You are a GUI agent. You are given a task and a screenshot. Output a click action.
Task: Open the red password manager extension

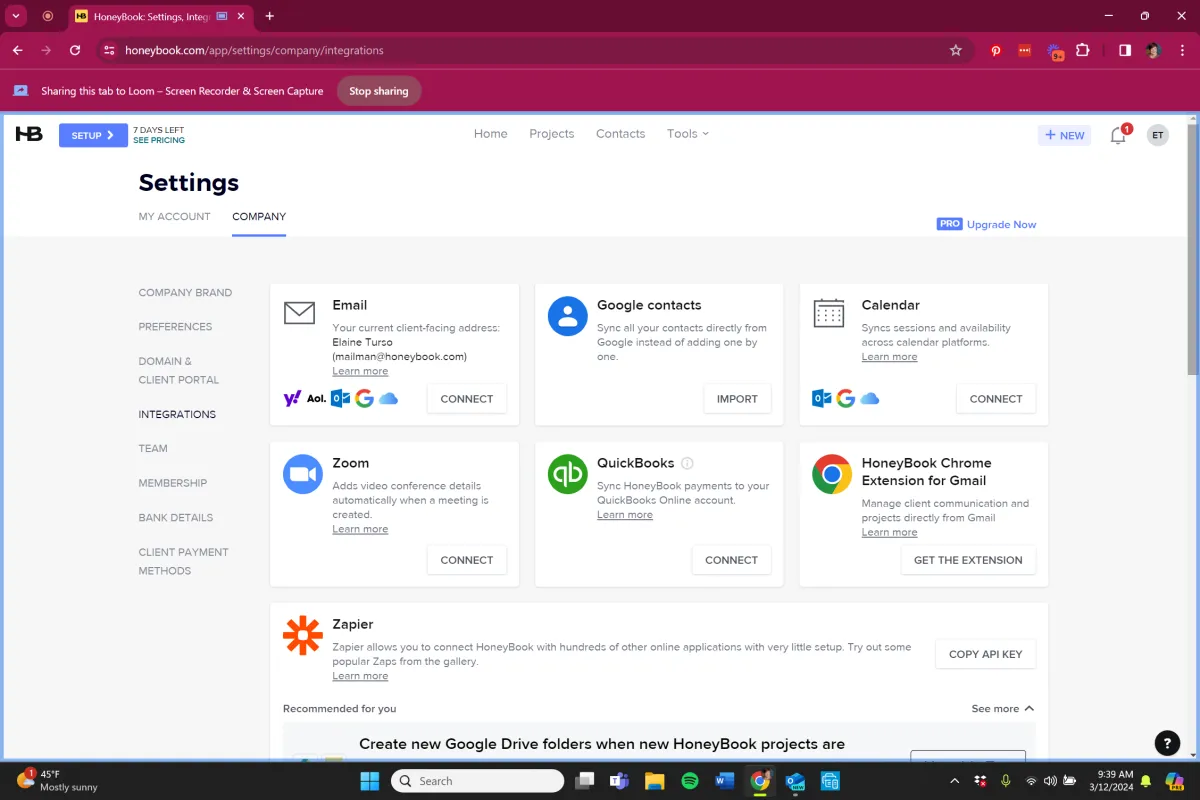(1025, 50)
